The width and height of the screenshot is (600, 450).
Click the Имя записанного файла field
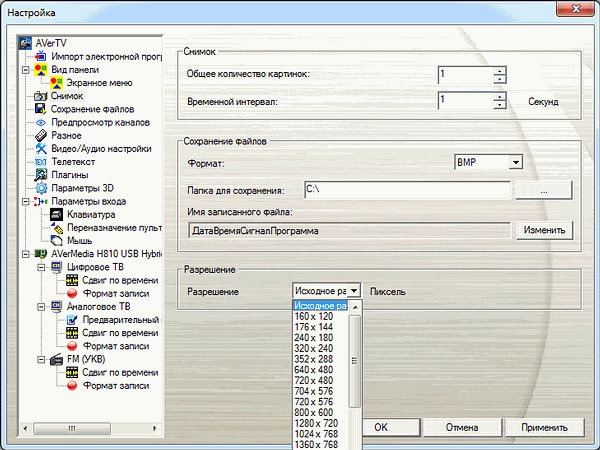349,231
